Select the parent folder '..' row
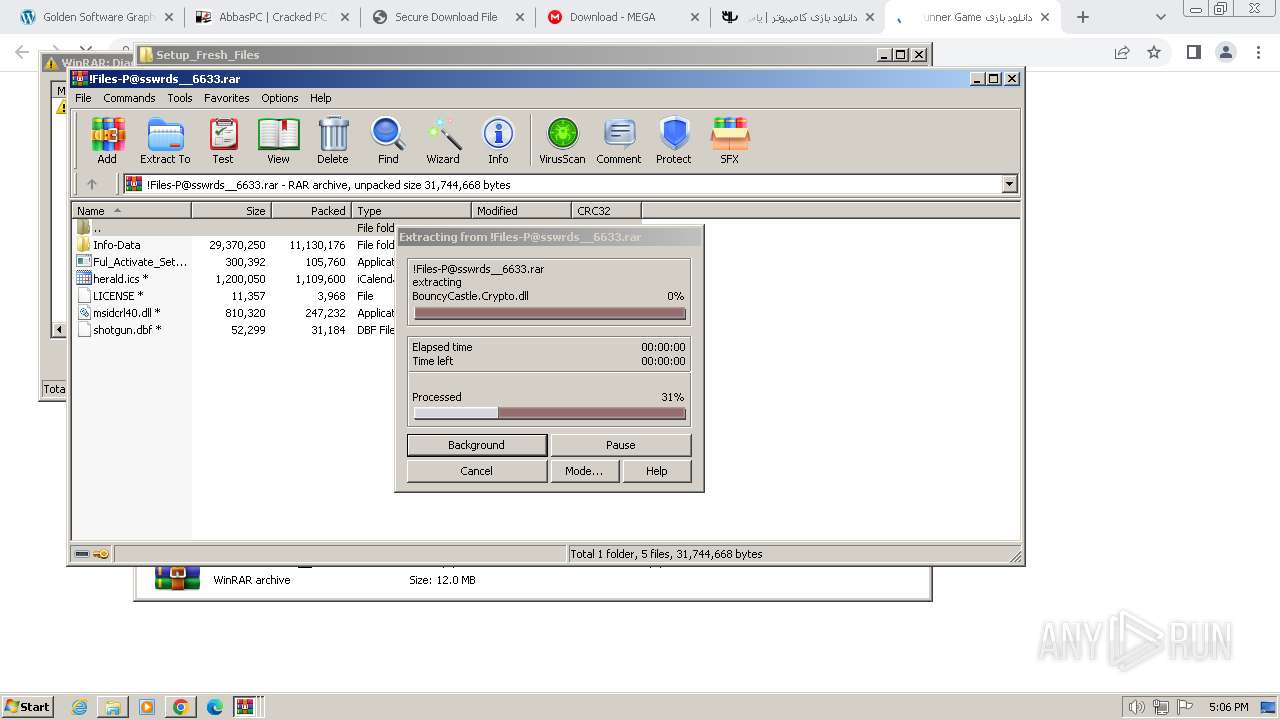The width and height of the screenshot is (1280, 720). 235,227
